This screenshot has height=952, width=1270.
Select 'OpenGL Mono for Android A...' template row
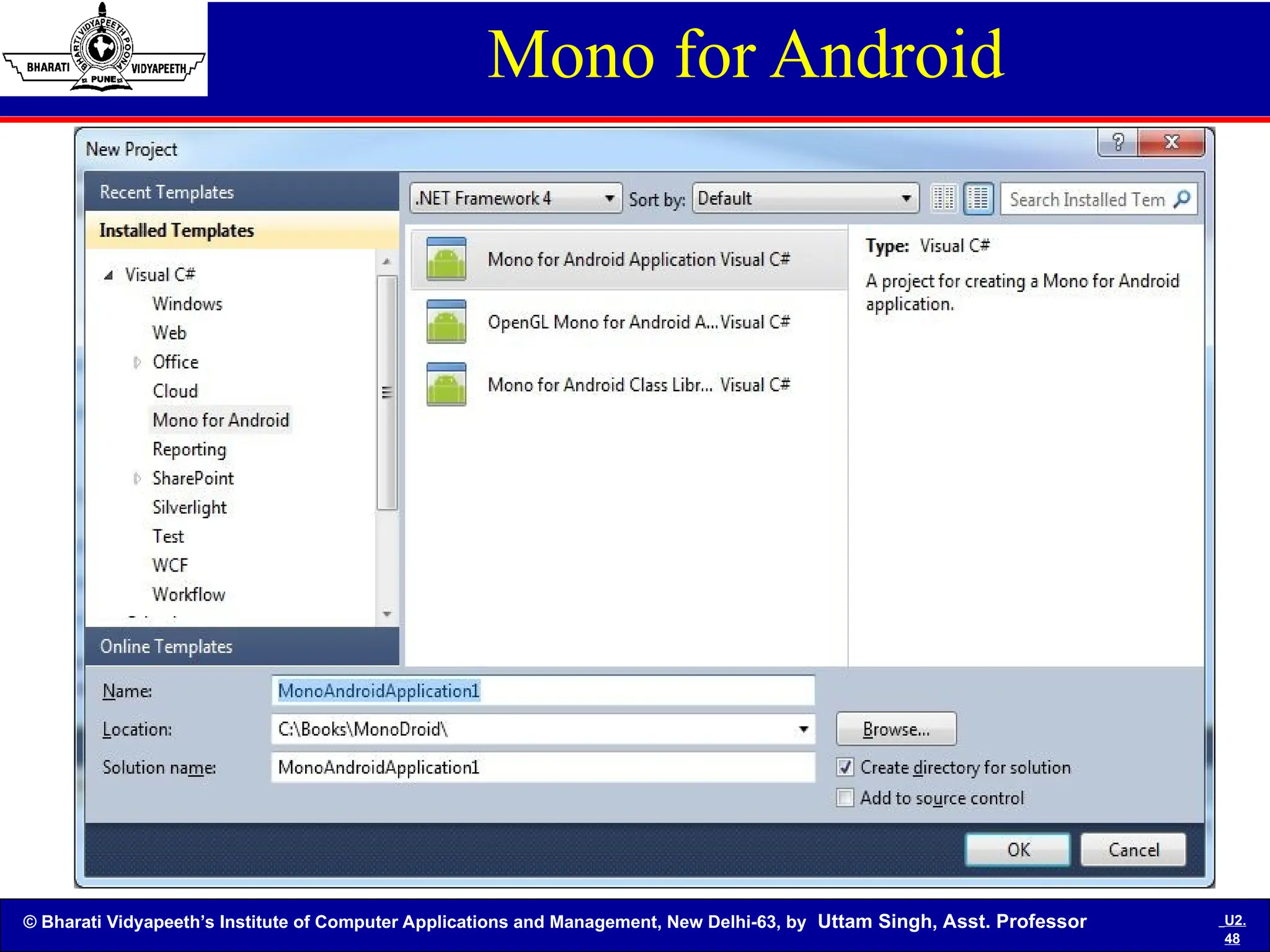tap(629, 322)
